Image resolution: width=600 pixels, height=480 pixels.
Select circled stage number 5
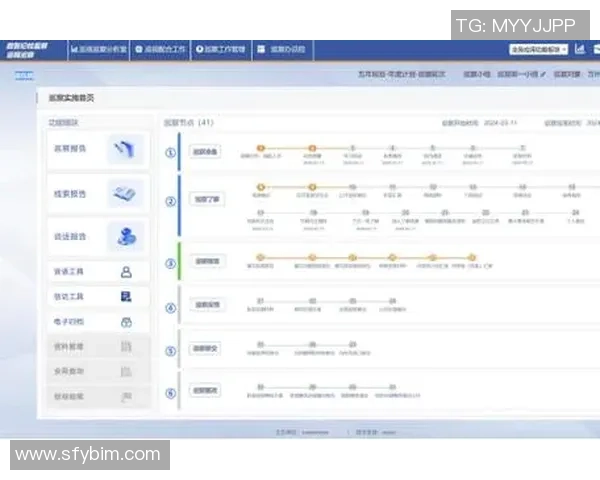170,351
